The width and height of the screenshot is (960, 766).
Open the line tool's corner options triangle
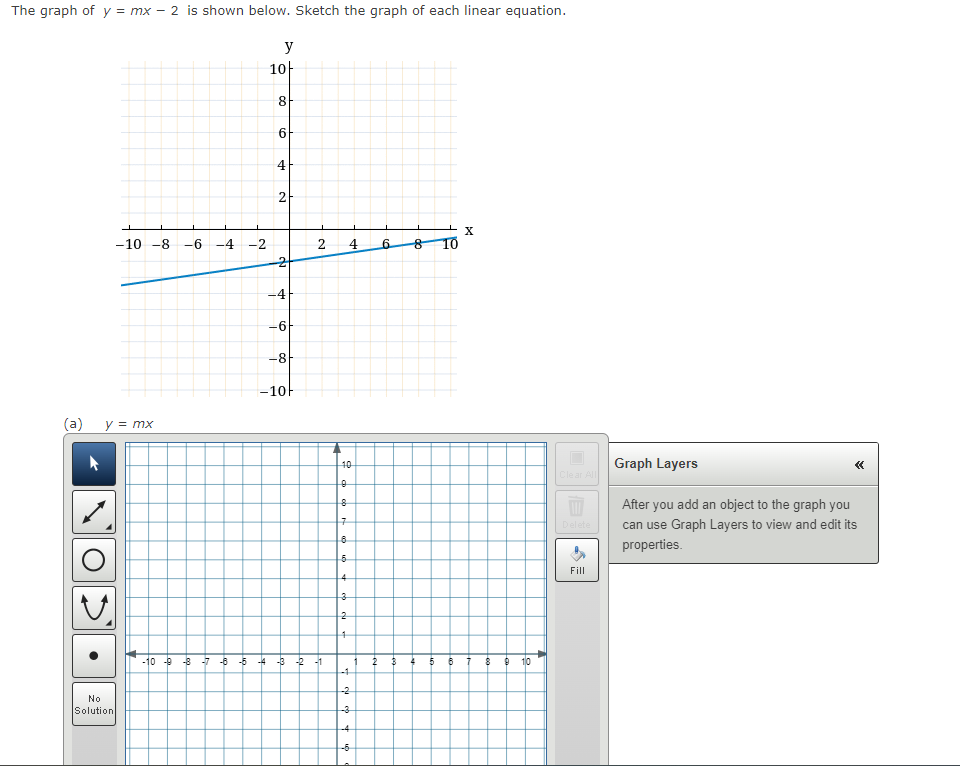click(x=108, y=526)
